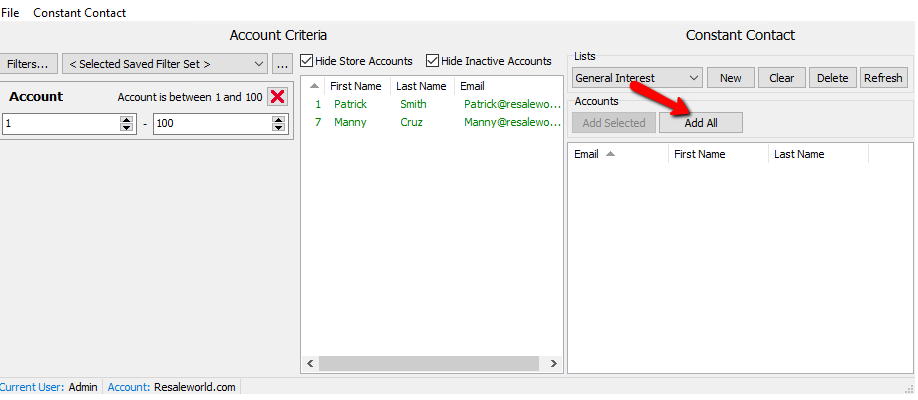This screenshot has width=918, height=400.
Task: Open the Selected Saved Filter Set dropdown
Action: pyautogui.click(x=165, y=64)
